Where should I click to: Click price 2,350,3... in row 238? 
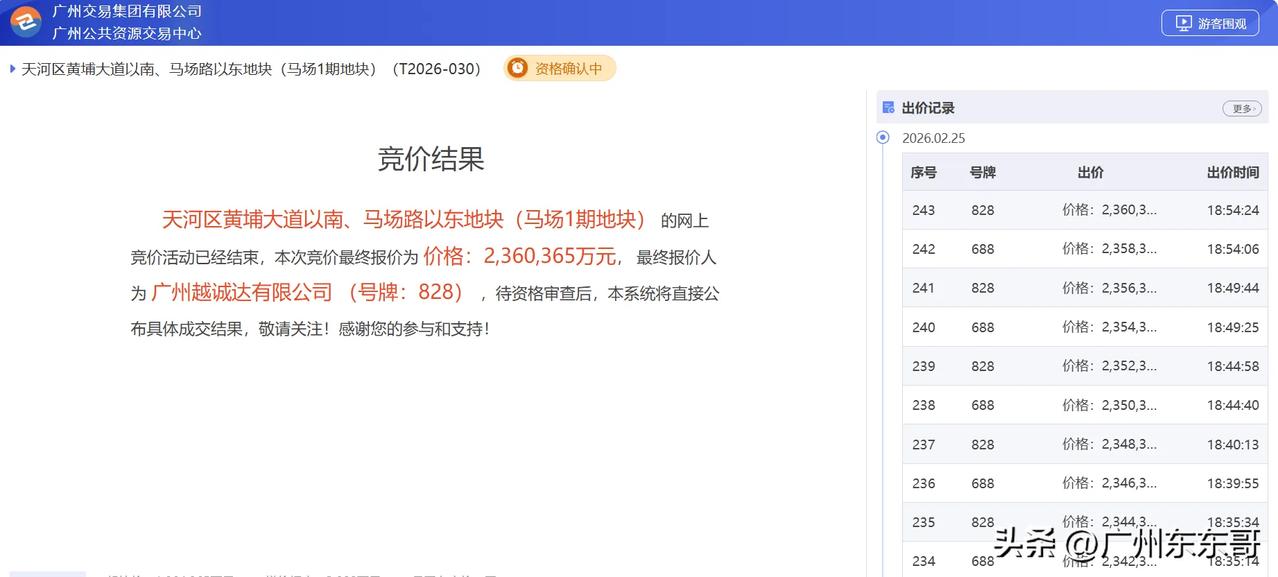click(1109, 405)
